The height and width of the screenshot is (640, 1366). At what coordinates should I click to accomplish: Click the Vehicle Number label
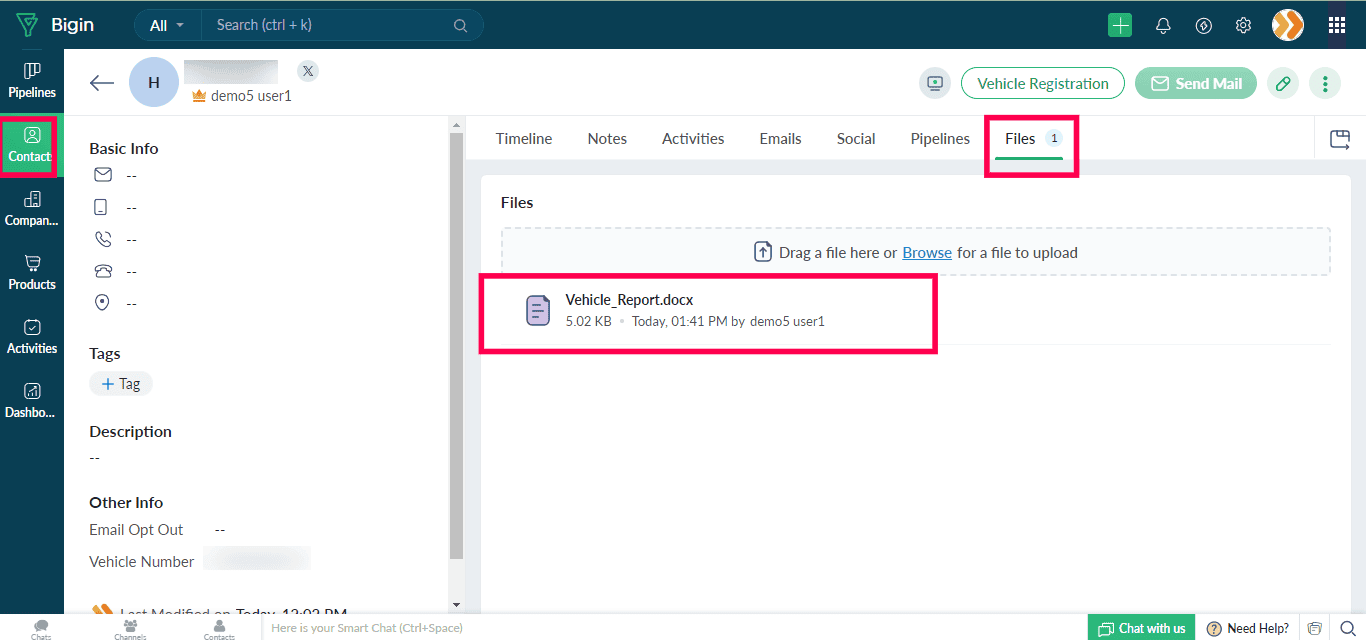tap(141, 561)
